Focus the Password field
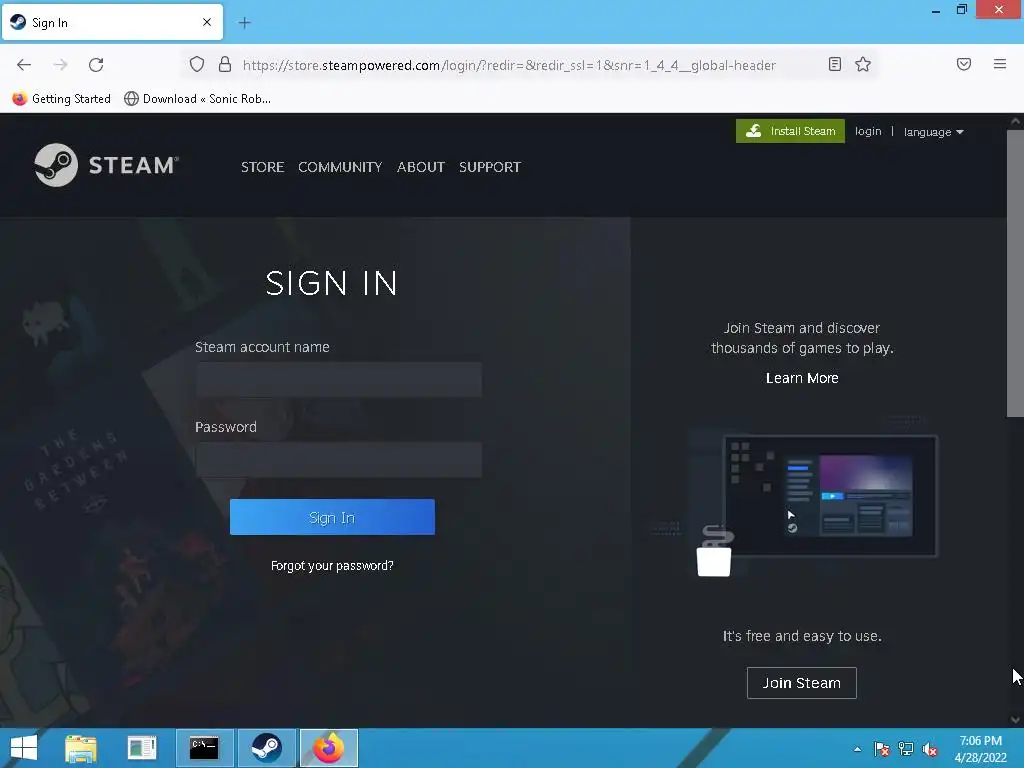The image size is (1024, 768). pyautogui.click(x=338, y=459)
